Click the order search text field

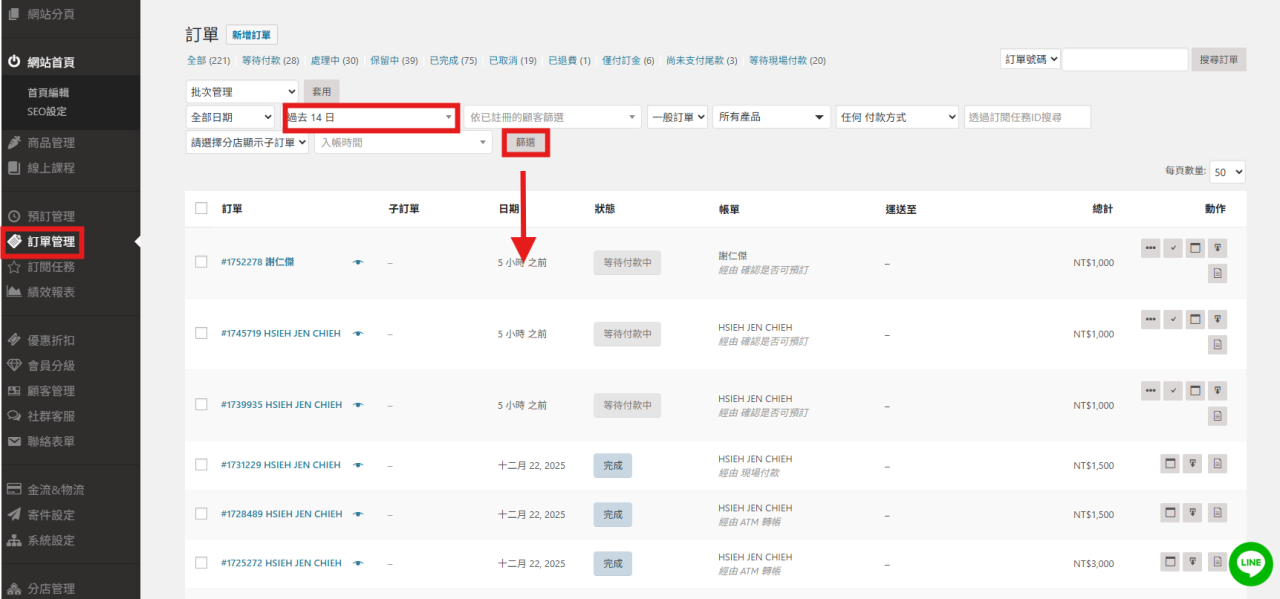point(1125,60)
